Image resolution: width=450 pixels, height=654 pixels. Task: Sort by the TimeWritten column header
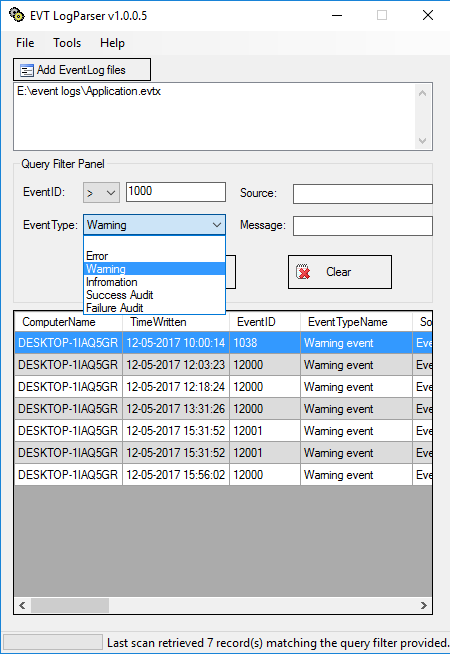pyautogui.click(x=176, y=322)
